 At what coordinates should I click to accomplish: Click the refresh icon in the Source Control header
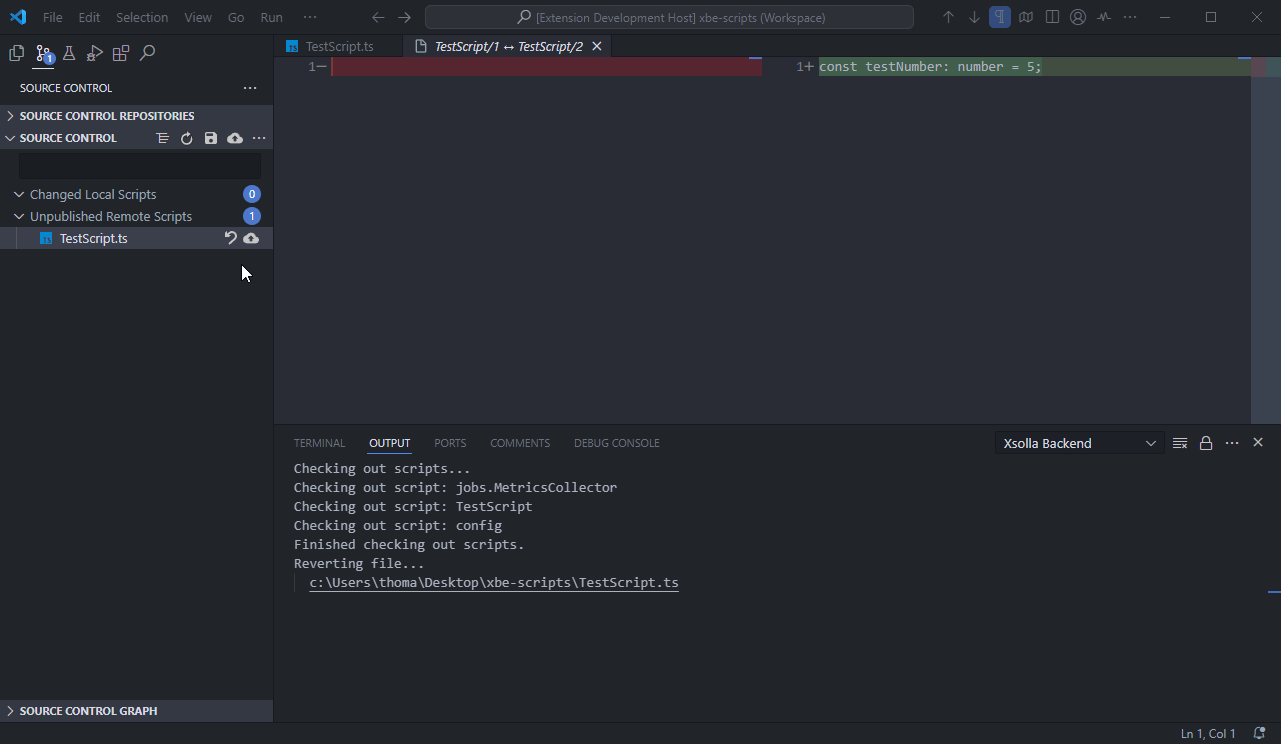[x=187, y=138]
